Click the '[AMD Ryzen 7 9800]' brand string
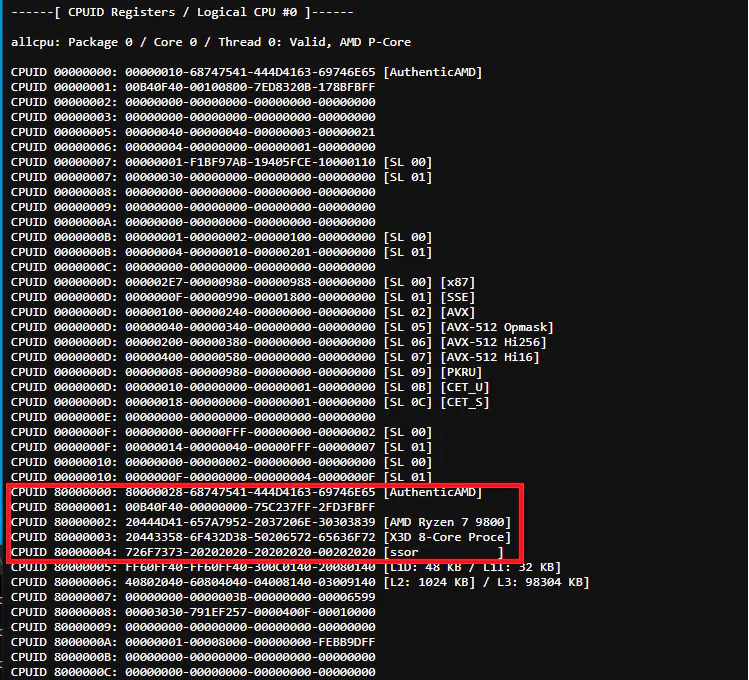The image size is (749, 680). pos(447,522)
